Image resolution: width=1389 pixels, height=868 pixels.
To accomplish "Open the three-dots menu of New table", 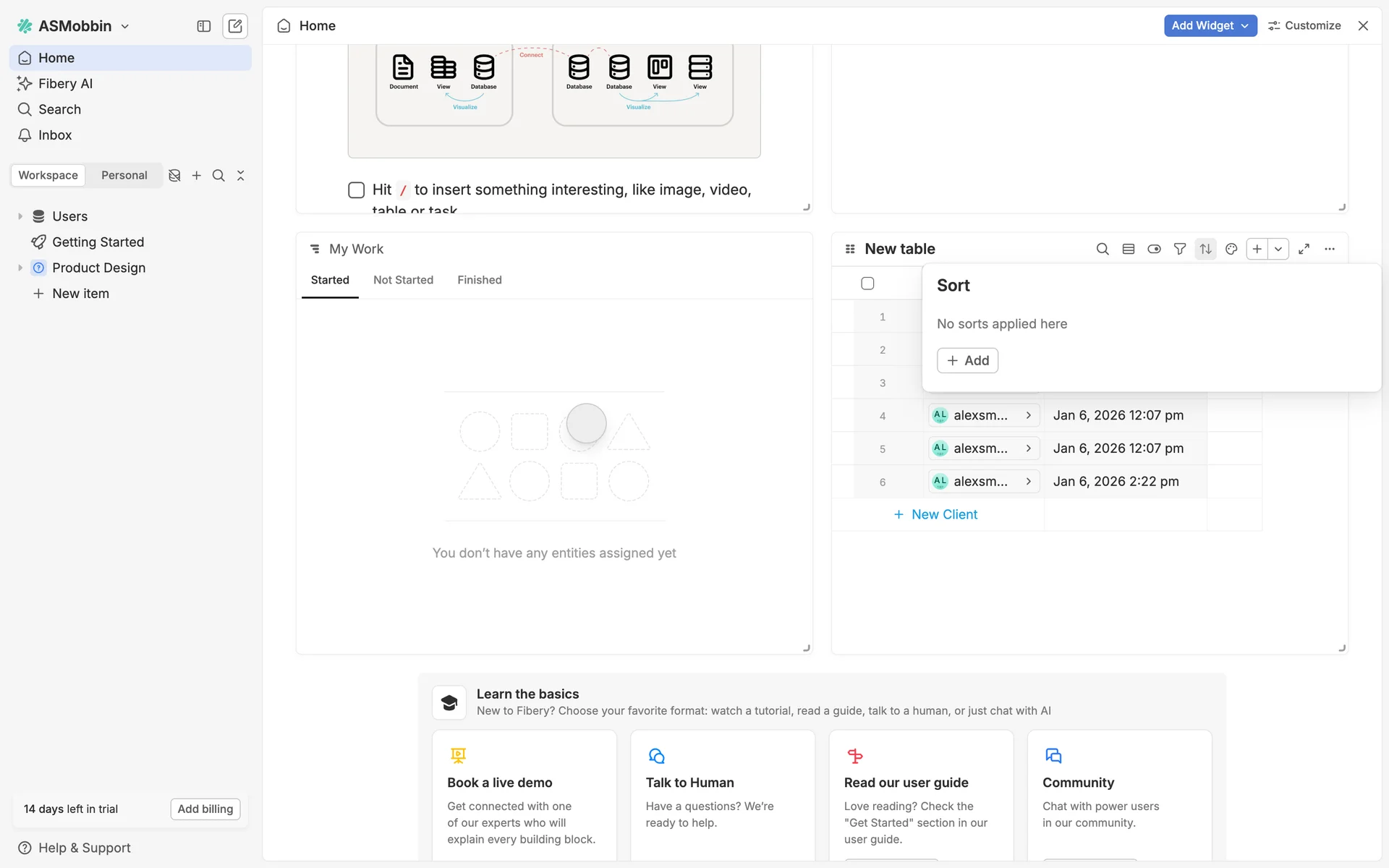I will (1330, 249).
